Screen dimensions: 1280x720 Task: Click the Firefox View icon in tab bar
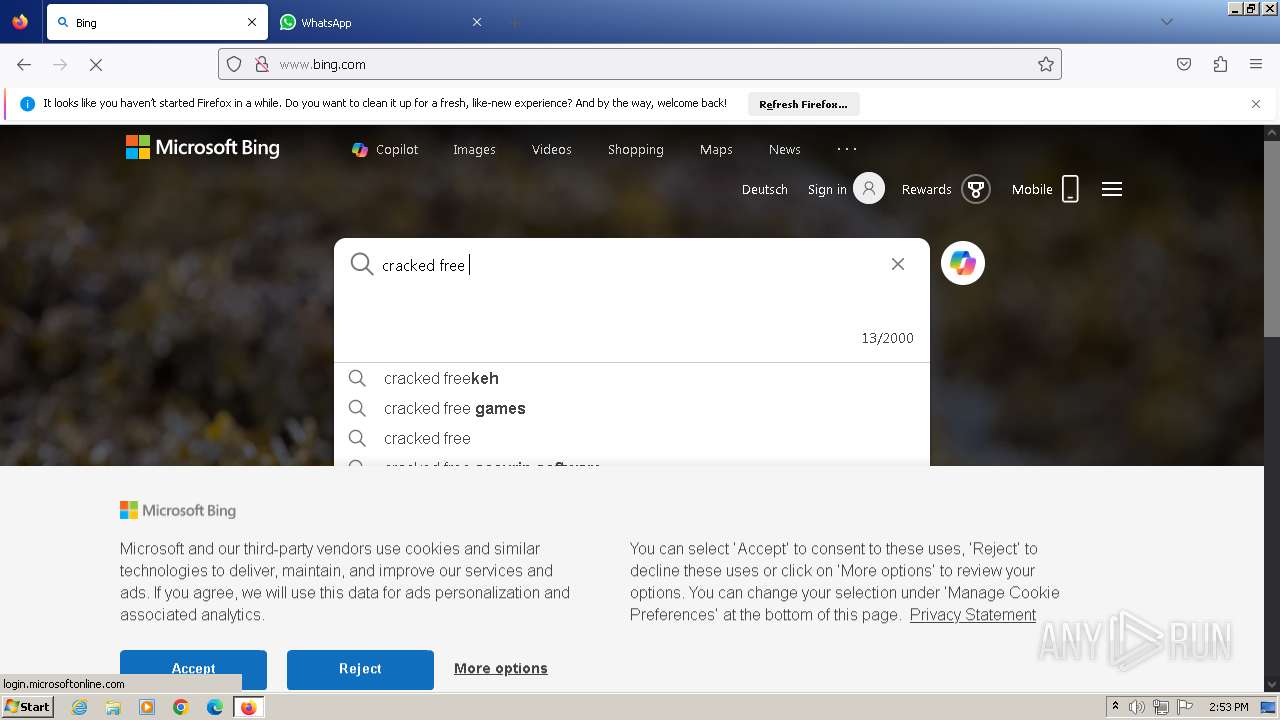(x=20, y=22)
